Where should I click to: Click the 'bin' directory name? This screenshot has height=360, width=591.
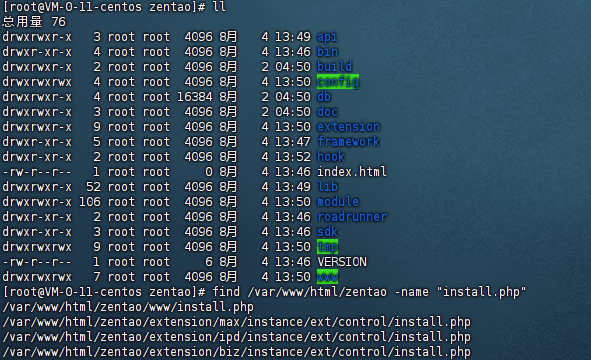click(x=327, y=52)
